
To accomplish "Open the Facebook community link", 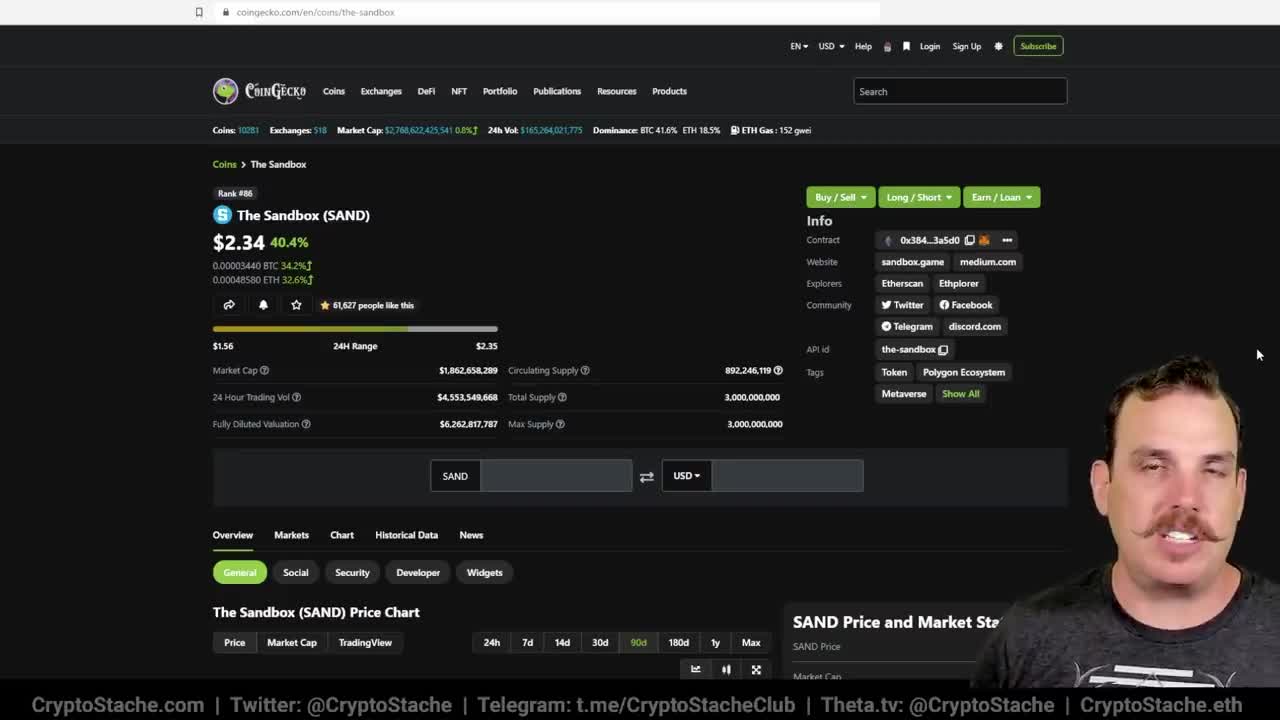I will (966, 305).
